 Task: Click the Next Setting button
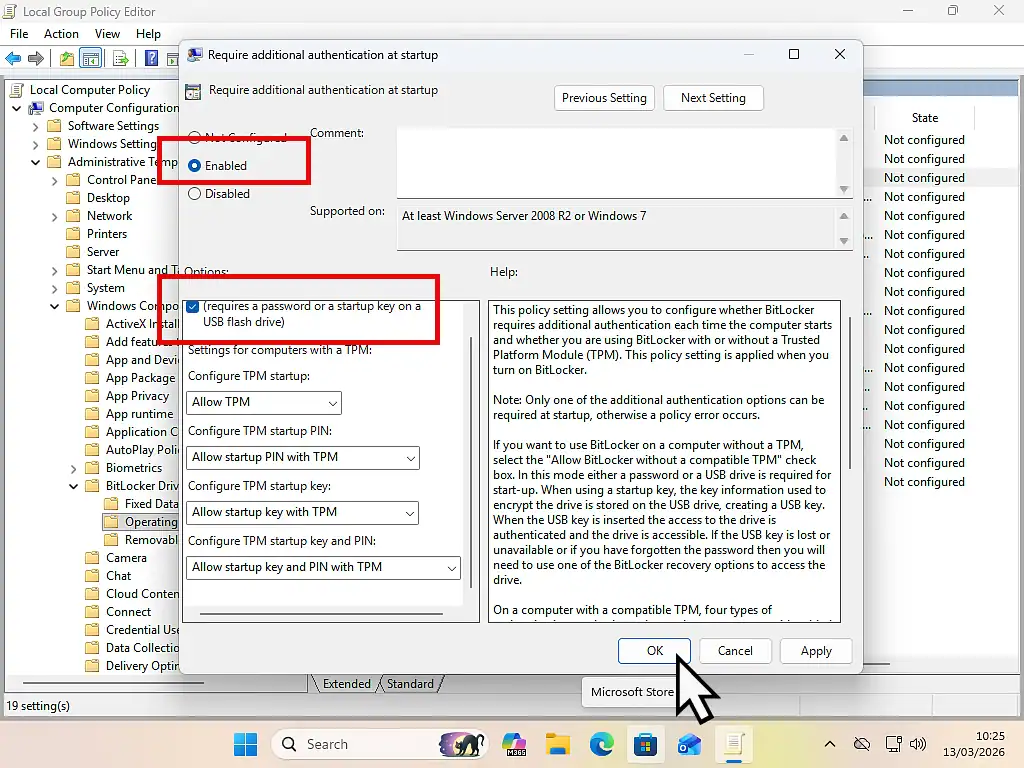(713, 98)
